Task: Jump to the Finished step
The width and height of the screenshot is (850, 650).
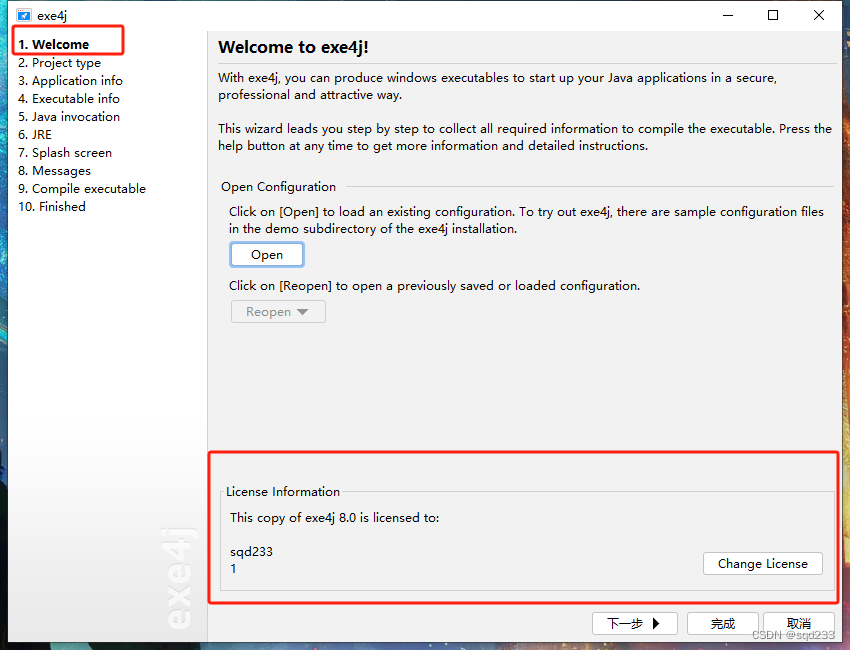Action: click(x=51, y=207)
